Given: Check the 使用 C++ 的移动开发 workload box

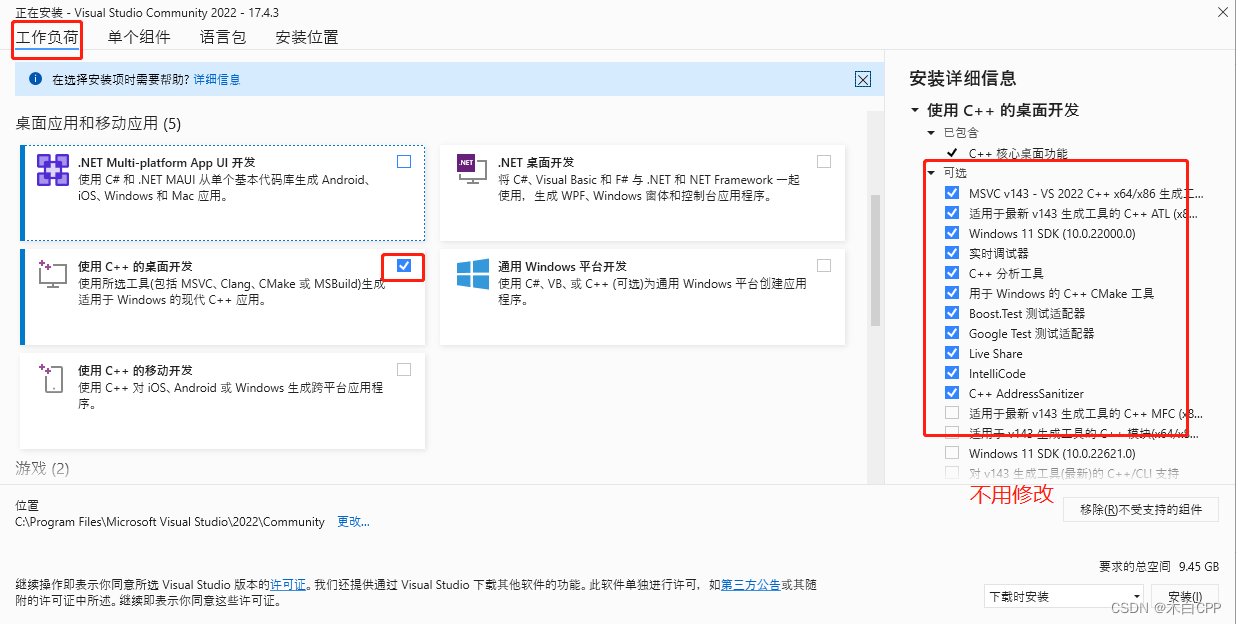Looking at the screenshot, I should coord(404,369).
